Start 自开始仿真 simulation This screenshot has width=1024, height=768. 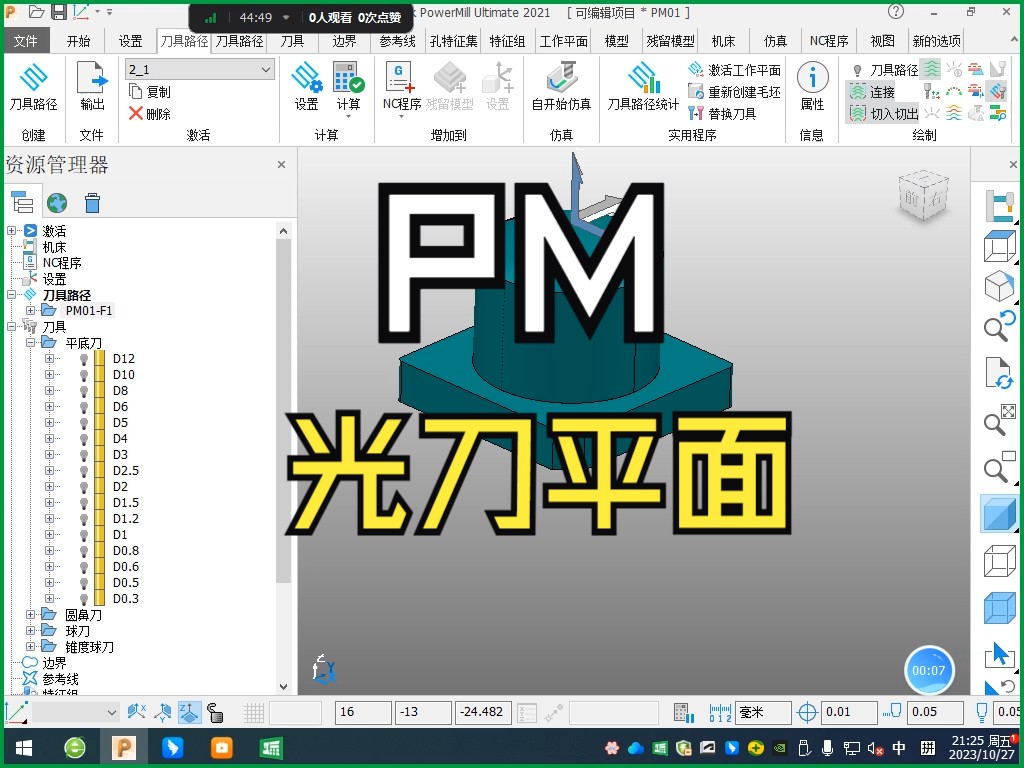click(x=561, y=78)
